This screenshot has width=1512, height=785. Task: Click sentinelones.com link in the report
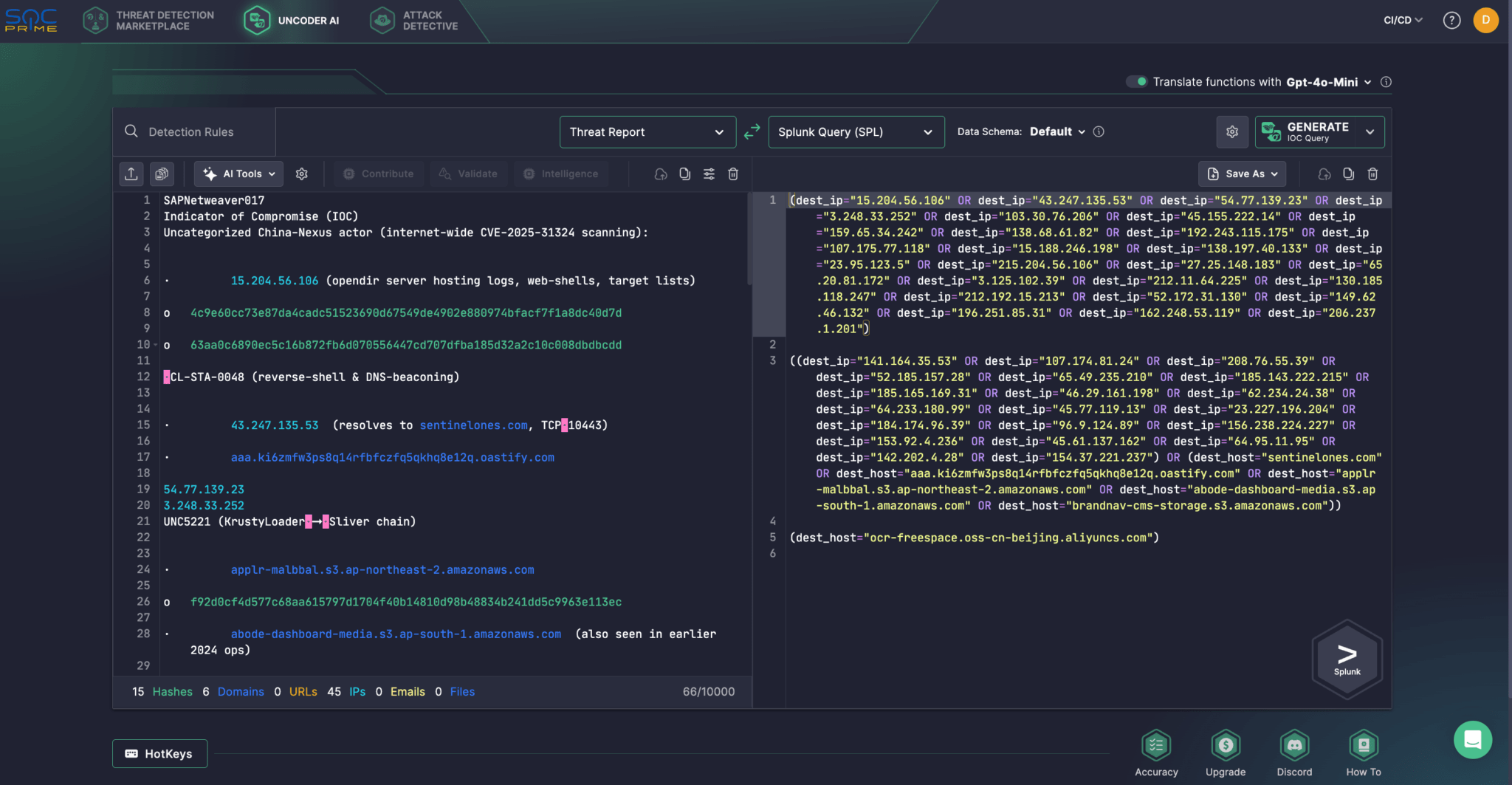coord(473,425)
